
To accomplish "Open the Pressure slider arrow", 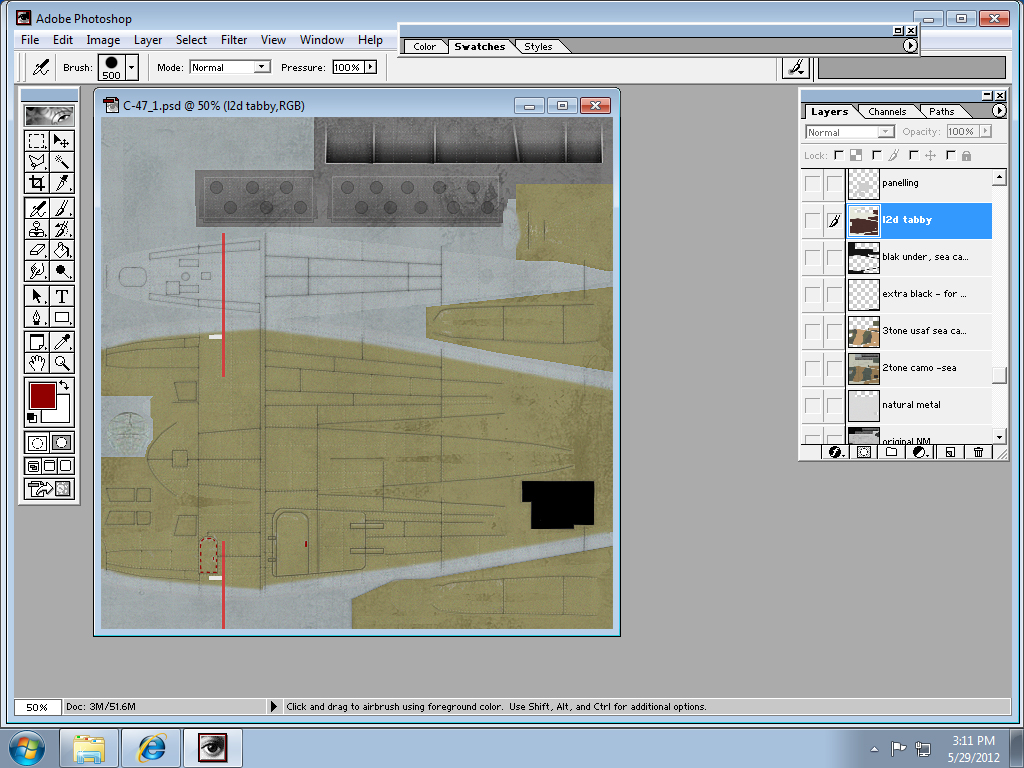I will (x=371, y=67).
